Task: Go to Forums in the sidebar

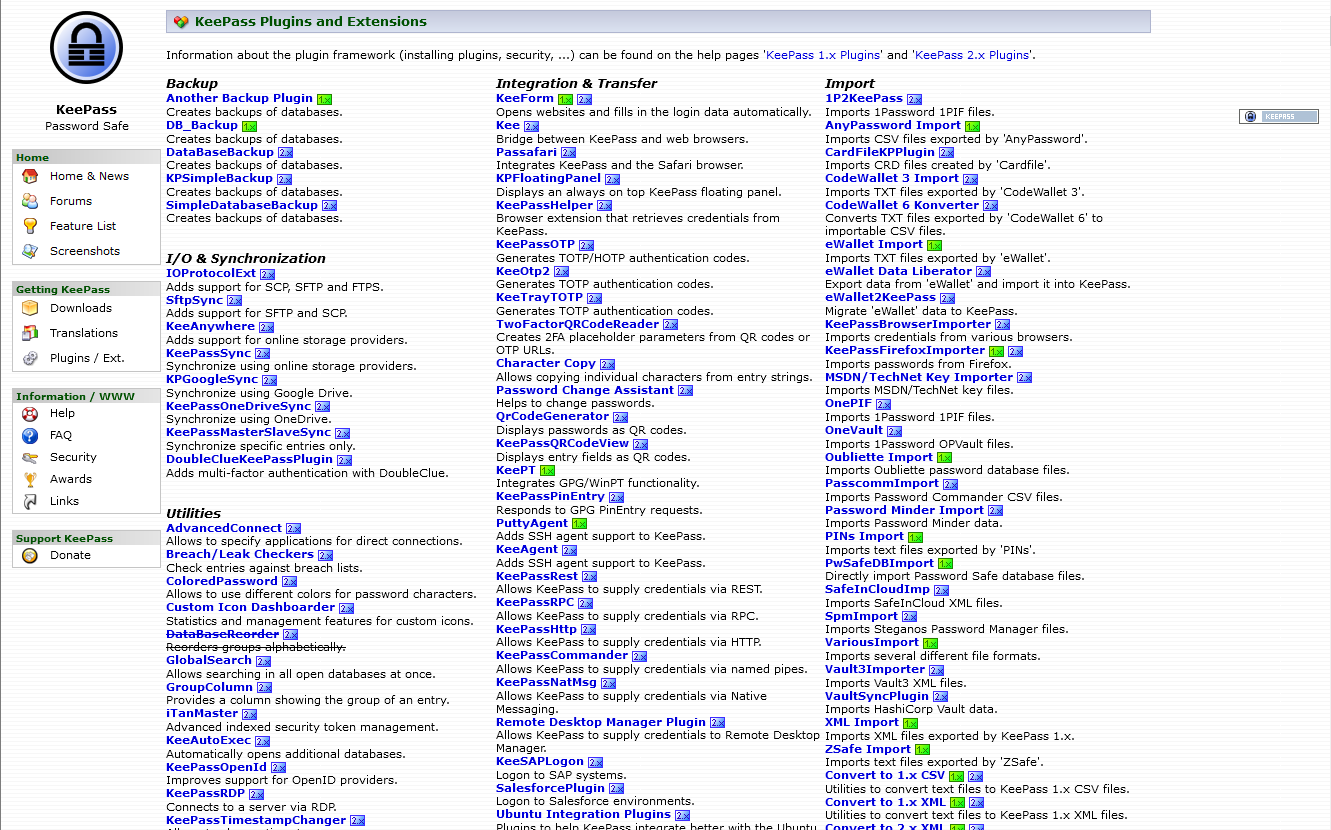Action: (71, 201)
